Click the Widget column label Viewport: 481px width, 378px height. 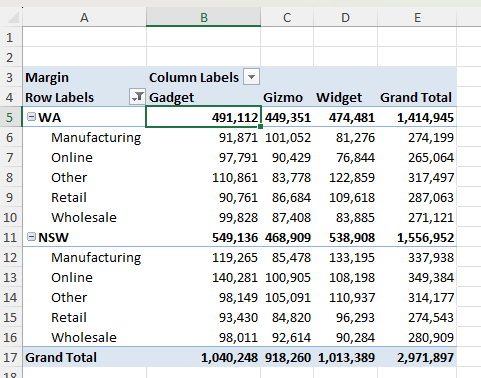pos(345,97)
